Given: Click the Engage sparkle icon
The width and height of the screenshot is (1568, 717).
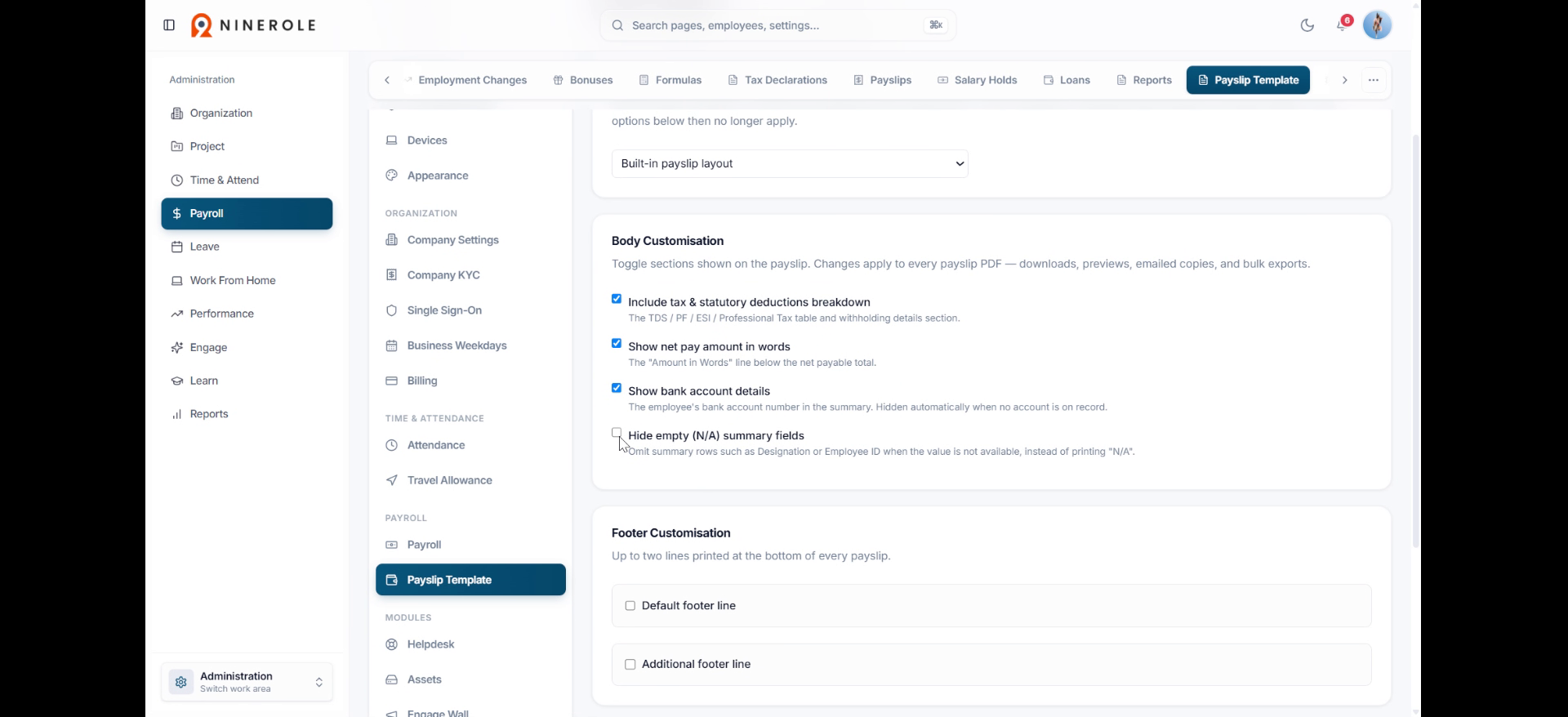Looking at the screenshot, I should point(176,347).
